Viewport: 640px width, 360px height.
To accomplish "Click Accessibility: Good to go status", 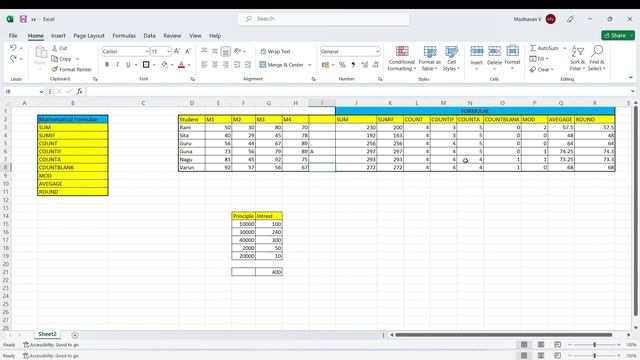I will click(51, 345).
